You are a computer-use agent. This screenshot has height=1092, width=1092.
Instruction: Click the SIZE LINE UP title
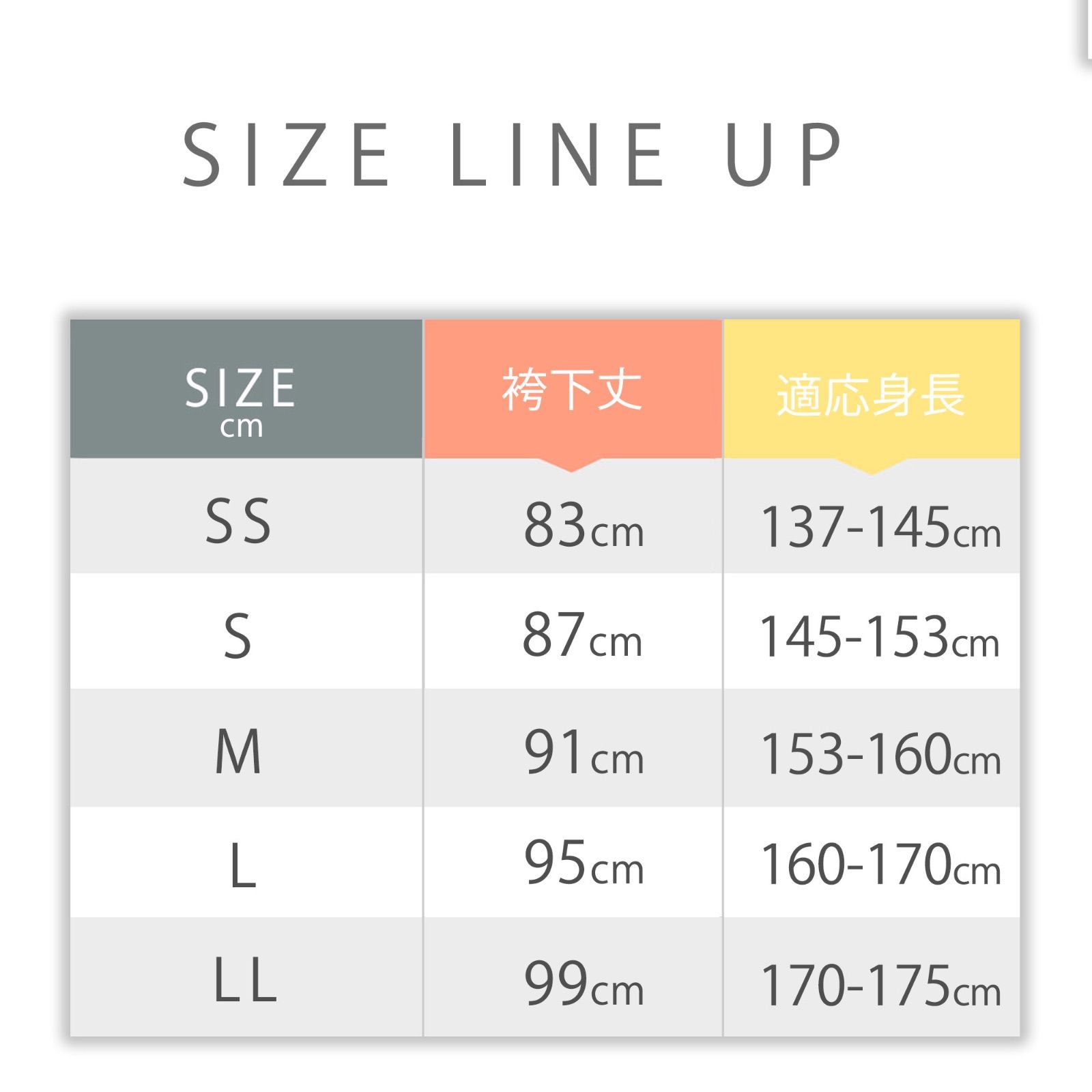513,154
